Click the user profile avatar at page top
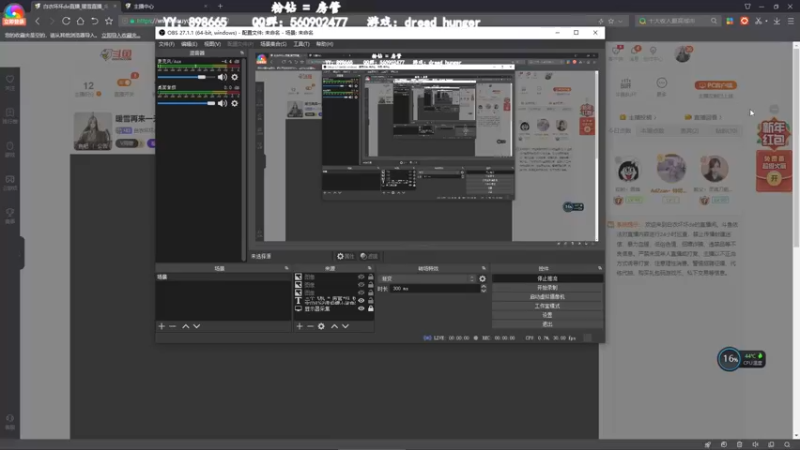The width and height of the screenshot is (800, 450). 683,54
